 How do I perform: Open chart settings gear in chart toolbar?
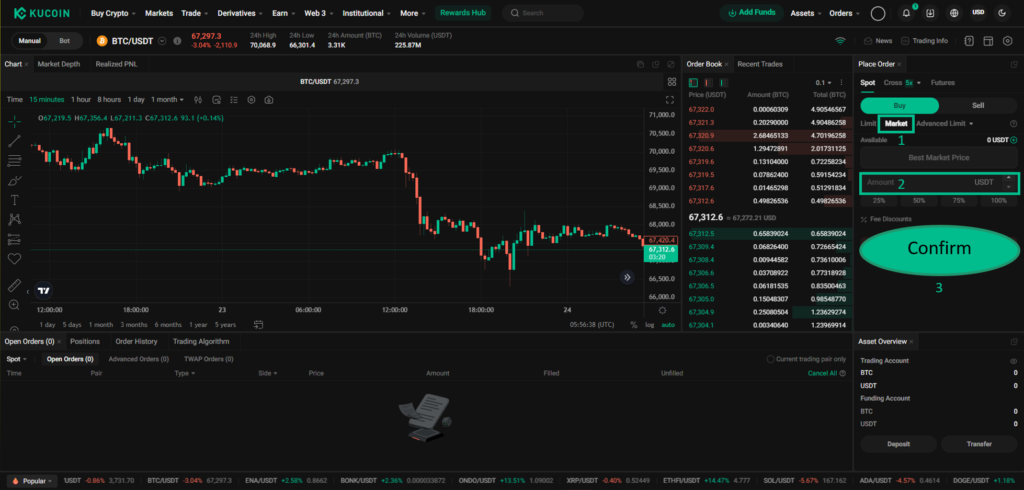(251, 100)
